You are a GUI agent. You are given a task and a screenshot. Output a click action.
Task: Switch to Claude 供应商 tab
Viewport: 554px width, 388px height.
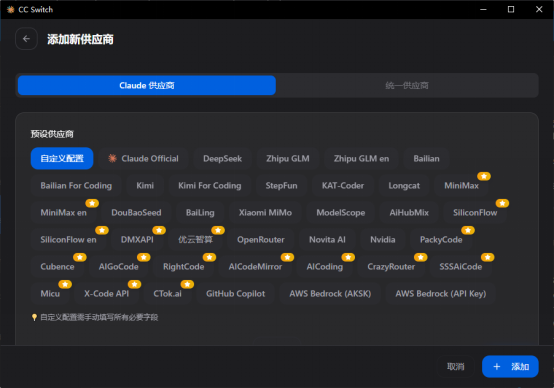coord(147,85)
